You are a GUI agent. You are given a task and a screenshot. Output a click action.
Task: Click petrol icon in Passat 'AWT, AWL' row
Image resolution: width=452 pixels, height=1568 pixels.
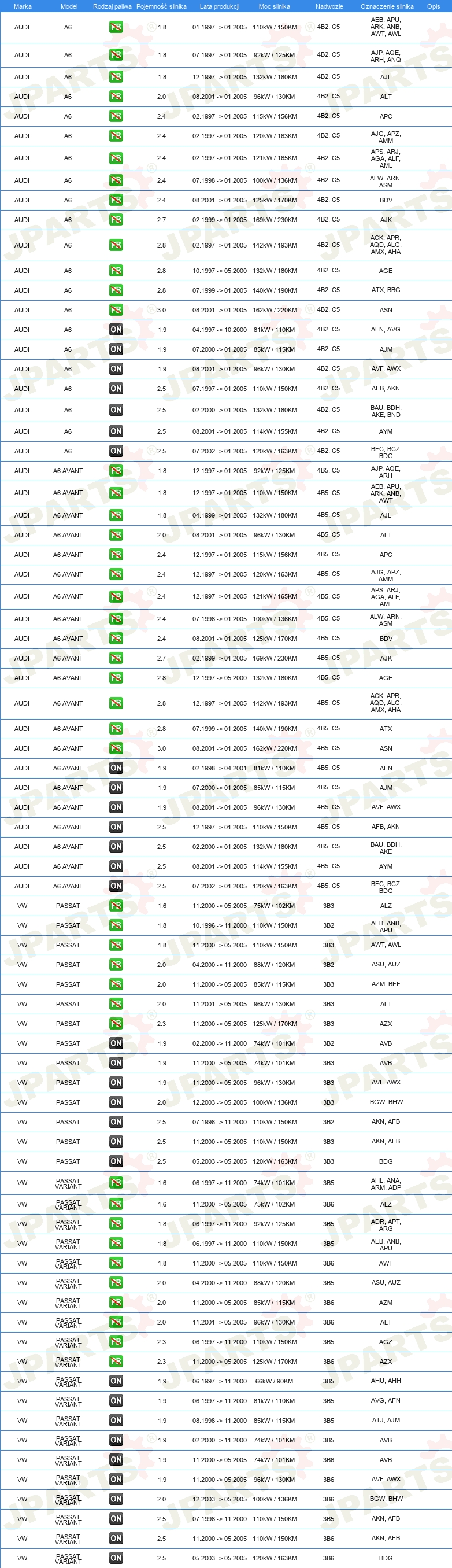coord(116,945)
